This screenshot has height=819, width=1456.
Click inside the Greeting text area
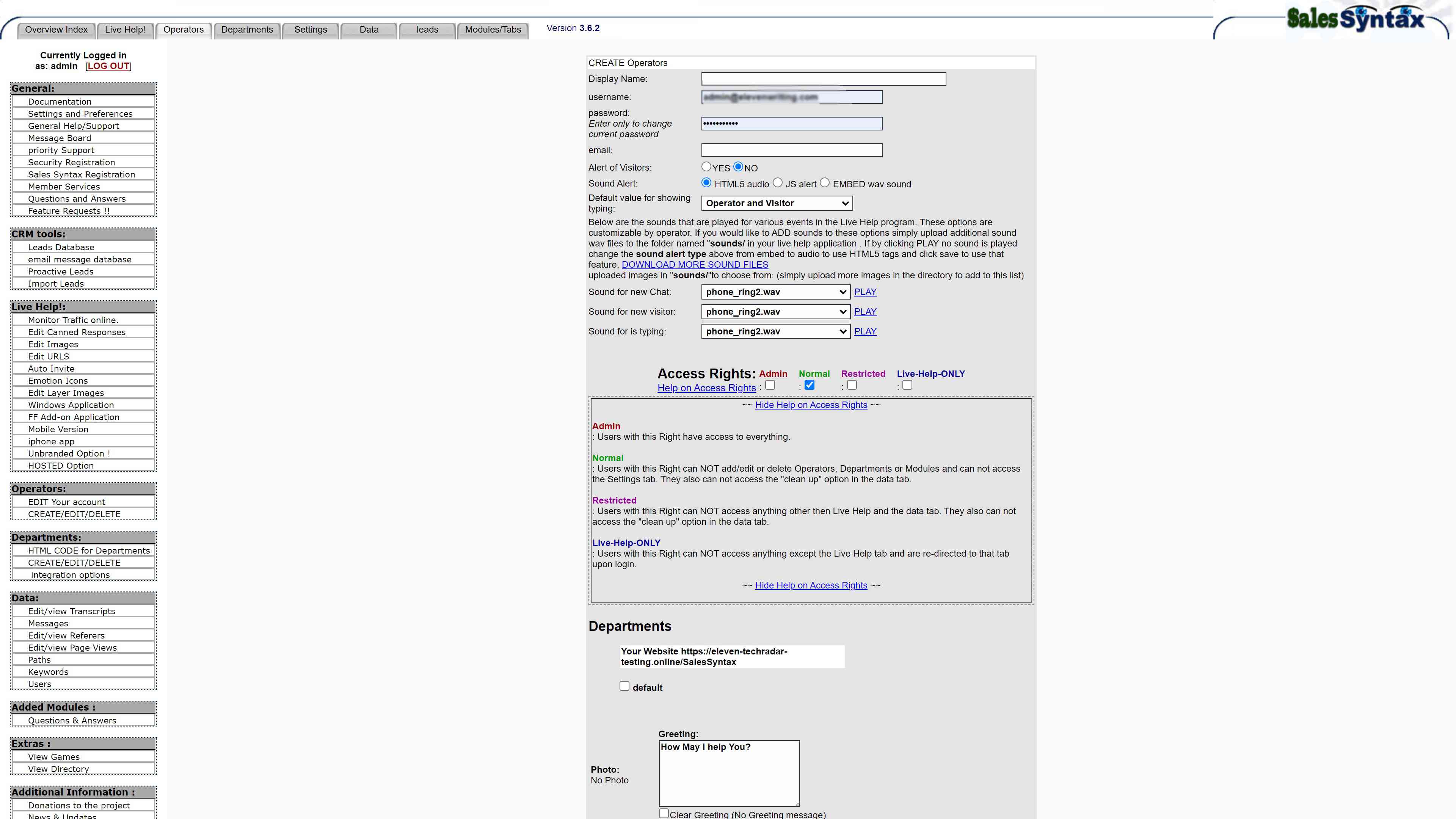pos(728,773)
